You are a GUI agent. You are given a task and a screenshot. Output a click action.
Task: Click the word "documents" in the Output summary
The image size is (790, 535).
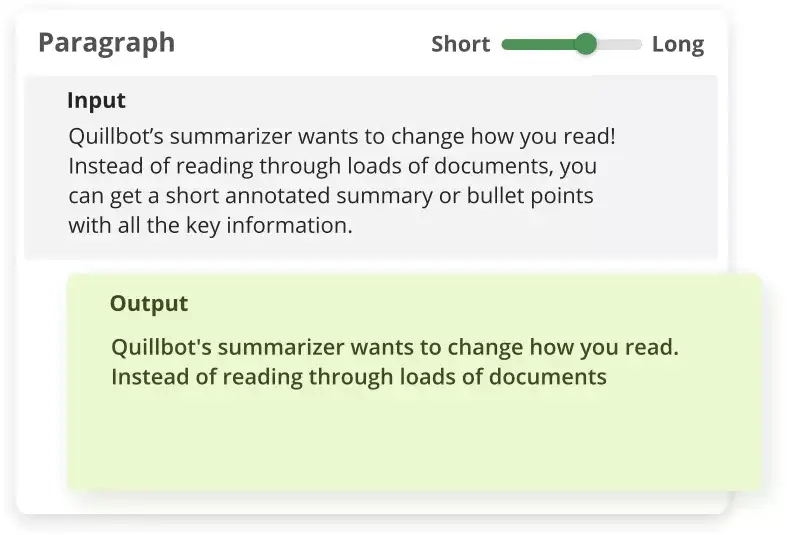click(554, 377)
